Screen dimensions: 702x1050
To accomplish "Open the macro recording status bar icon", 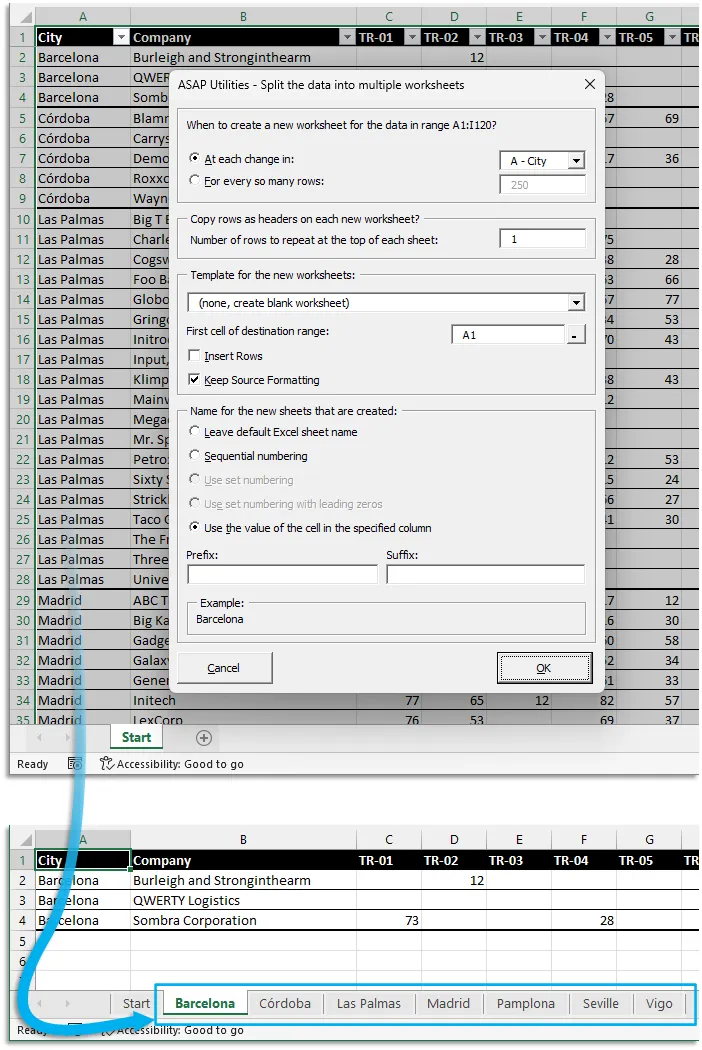I will tap(75, 763).
